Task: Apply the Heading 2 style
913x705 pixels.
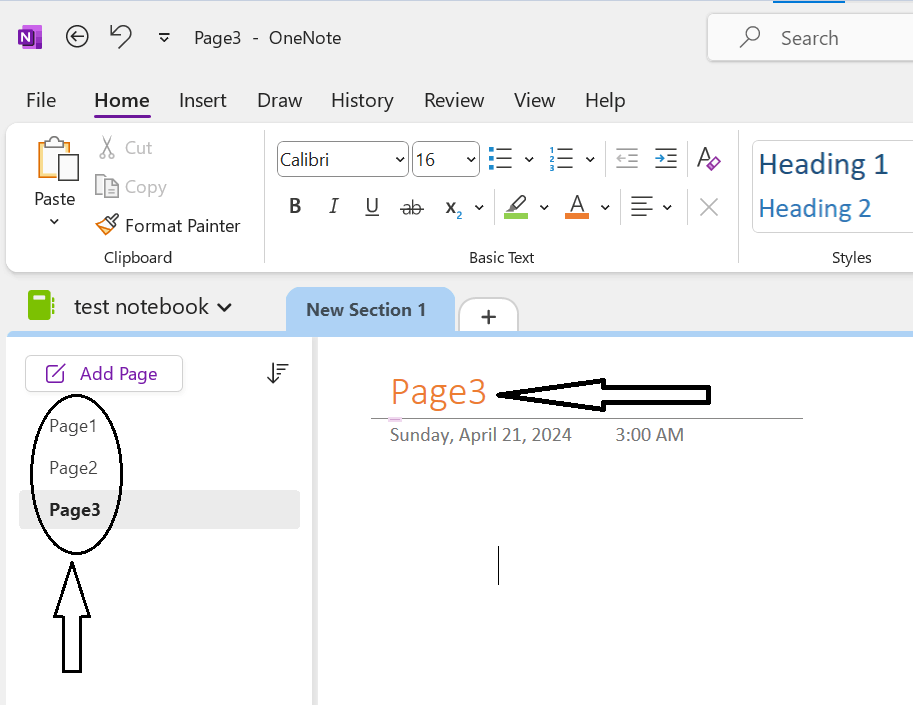Action: click(x=815, y=208)
